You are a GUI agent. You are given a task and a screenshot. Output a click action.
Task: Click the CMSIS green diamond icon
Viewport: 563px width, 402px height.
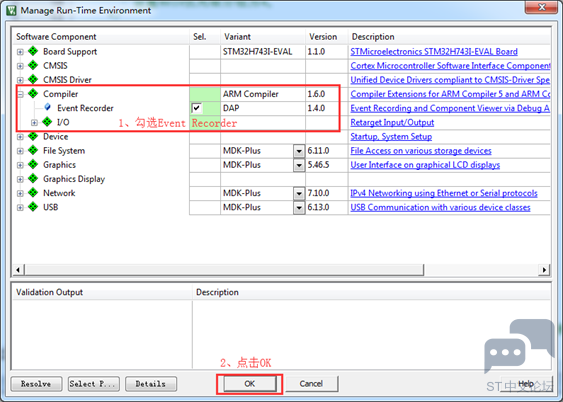point(33,65)
